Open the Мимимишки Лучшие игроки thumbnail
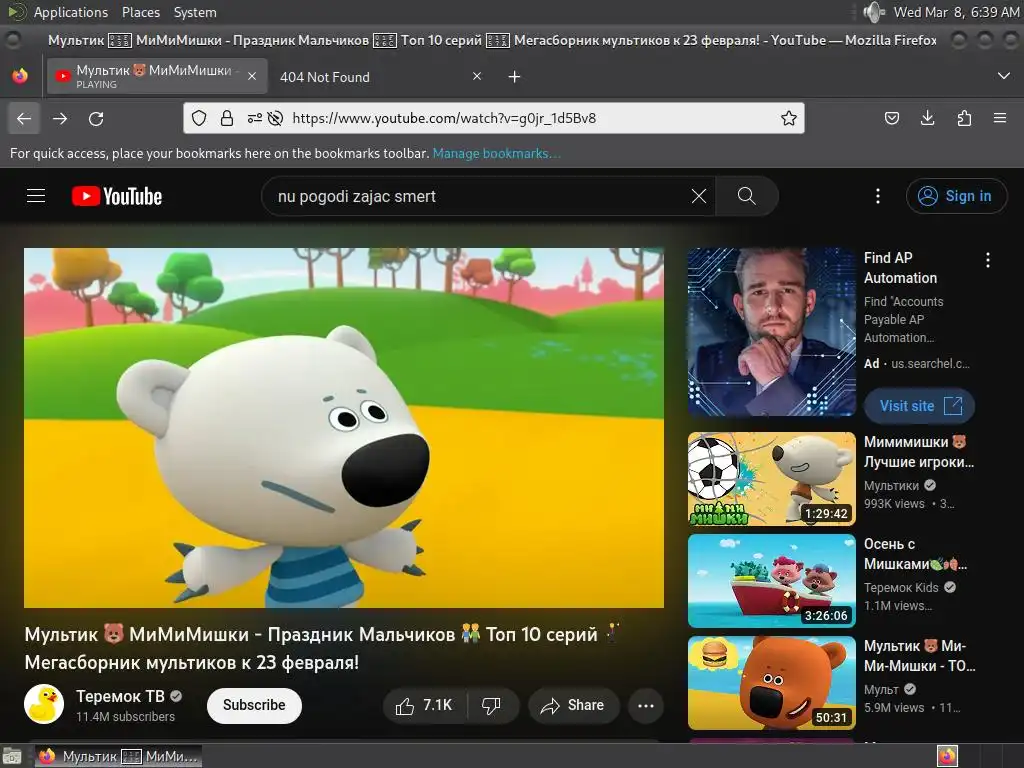 pyautogui.click(x=771, y=479)
